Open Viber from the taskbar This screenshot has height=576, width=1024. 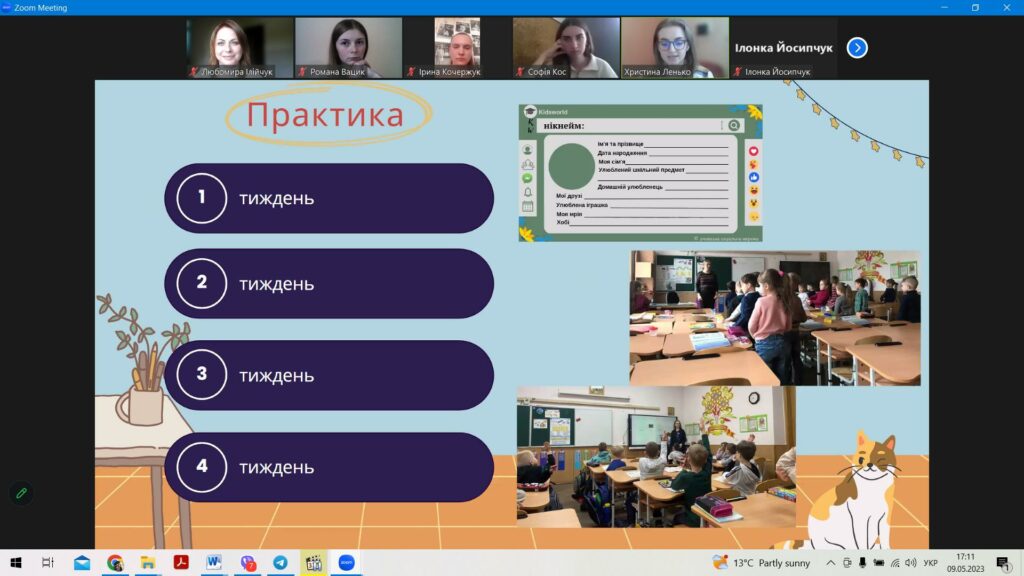[247, 563]
